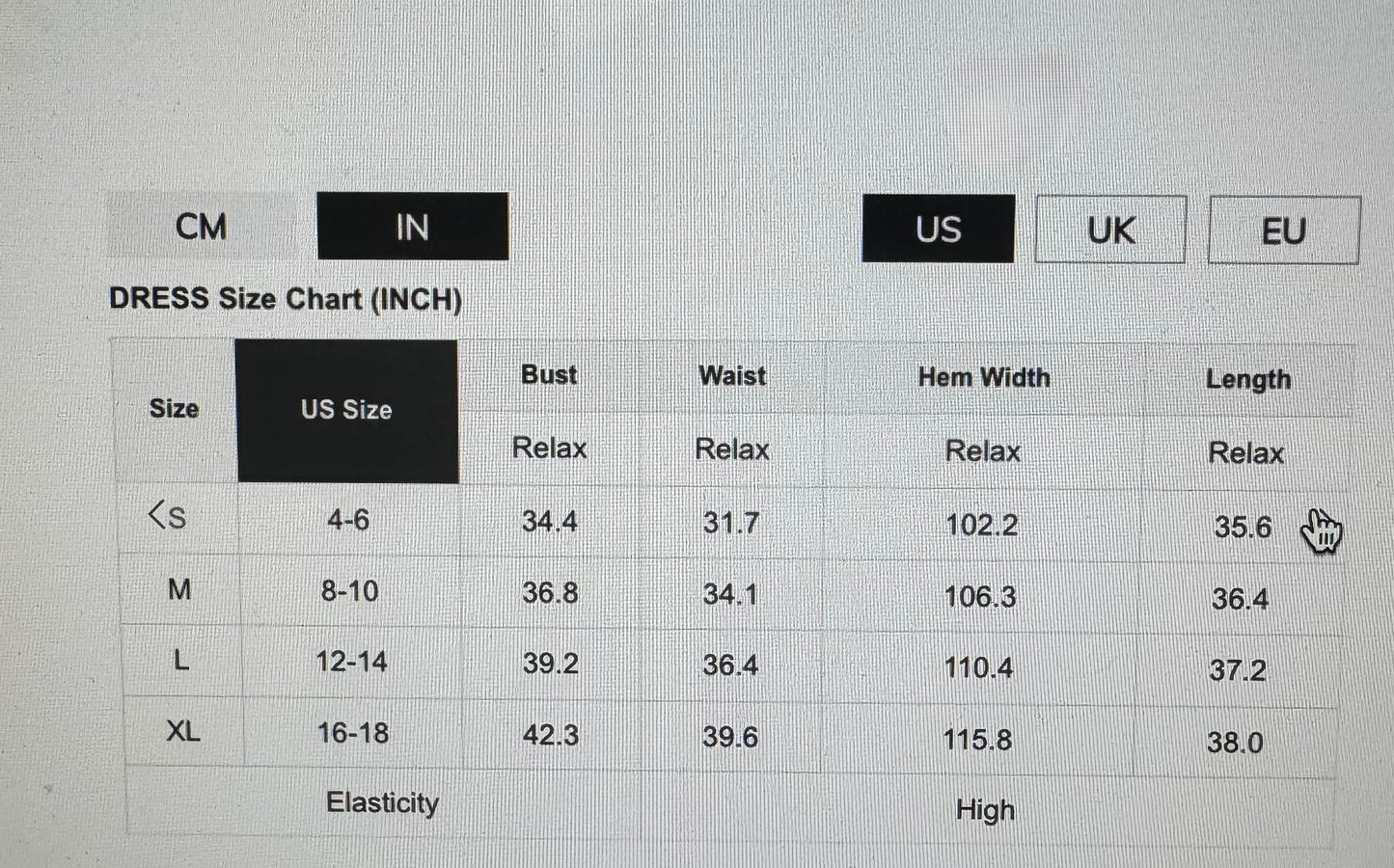This screenshot has height=868, width=1394.
Task: Select the M size row label
Action: tap(179, 589)
